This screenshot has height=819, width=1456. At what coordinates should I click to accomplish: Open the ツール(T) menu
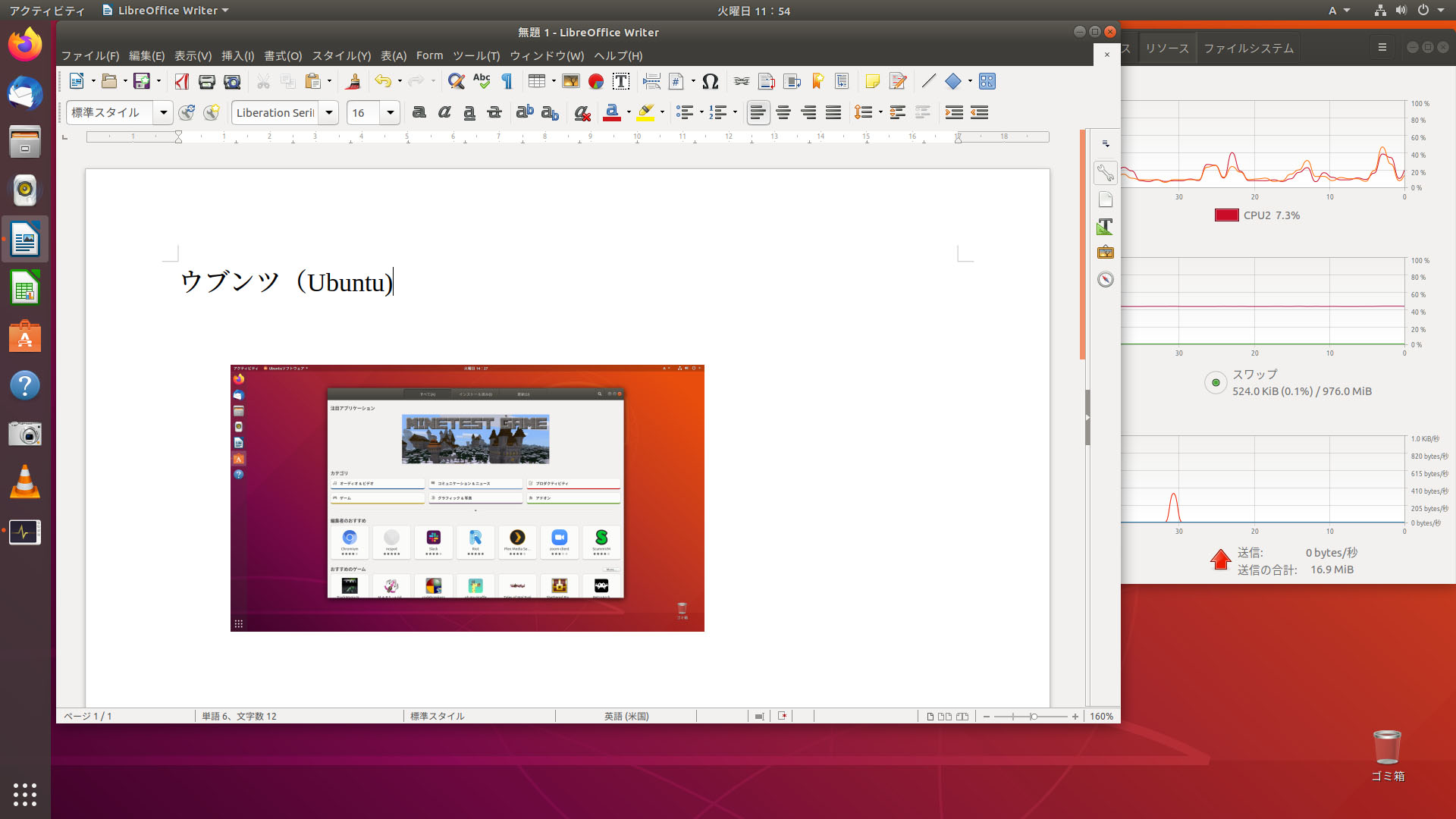tap(476, 55)
